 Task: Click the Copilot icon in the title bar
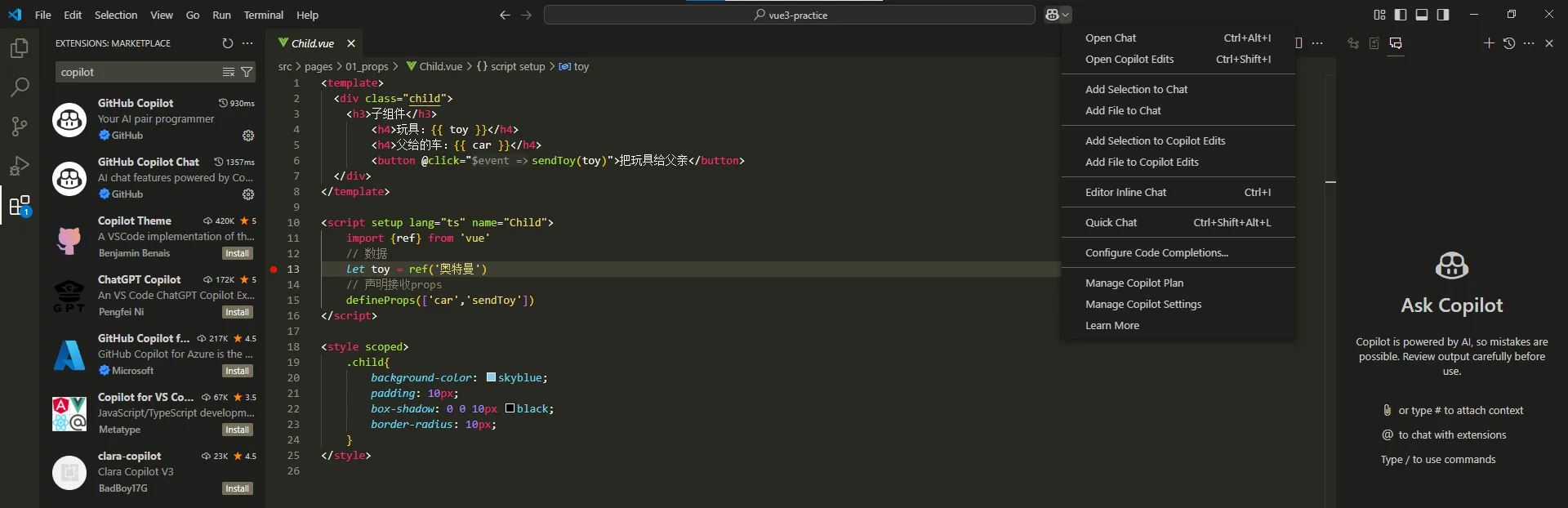point(1052,15)
